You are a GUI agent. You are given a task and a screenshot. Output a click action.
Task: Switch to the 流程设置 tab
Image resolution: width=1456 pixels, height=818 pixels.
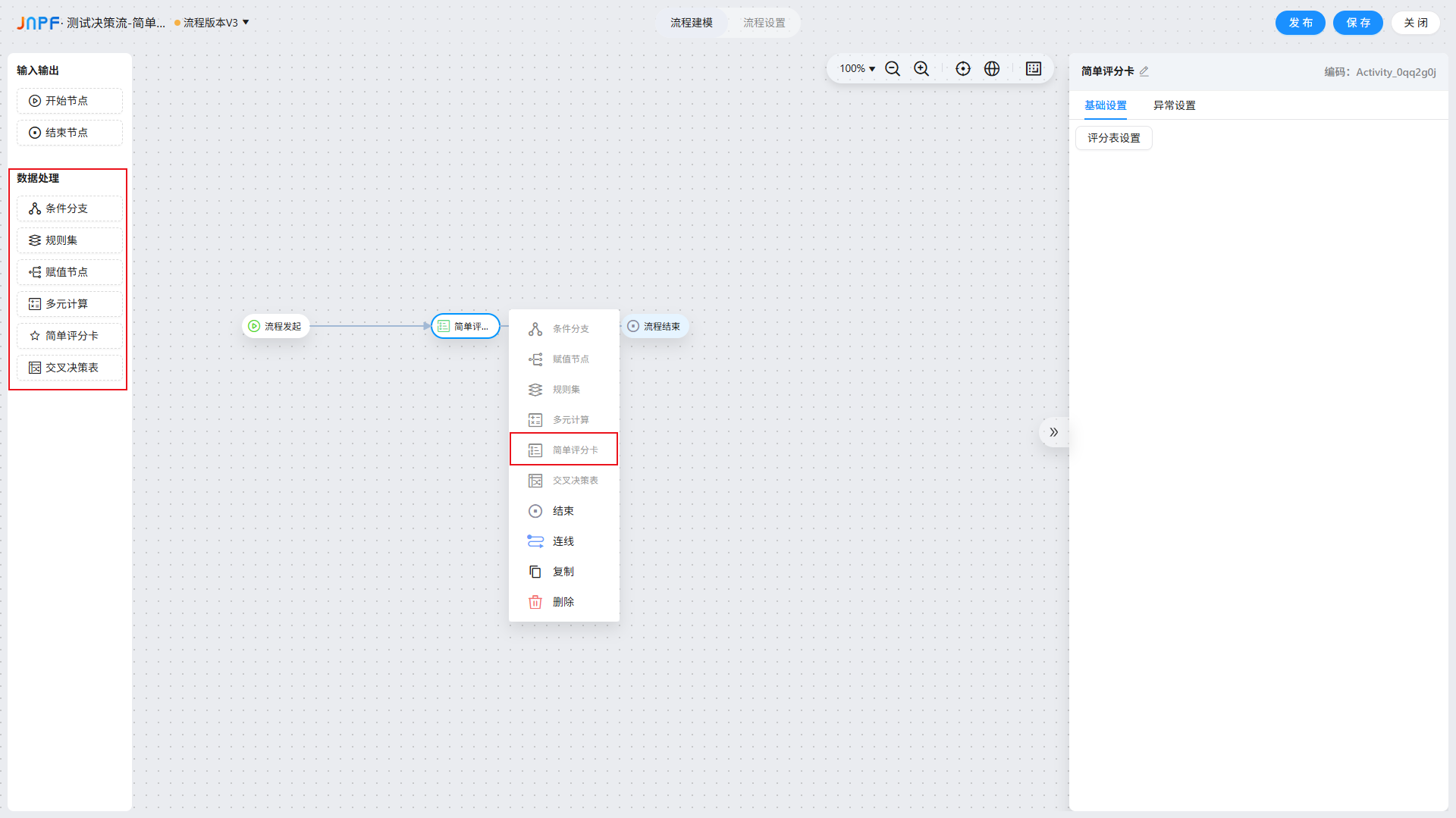764,23
